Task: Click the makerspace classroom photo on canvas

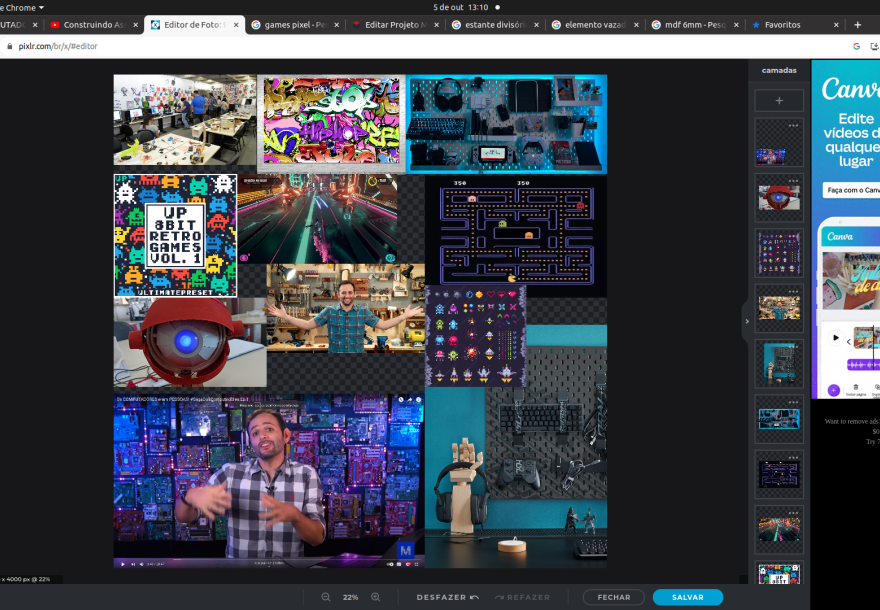Action: [x=185, y=120]
